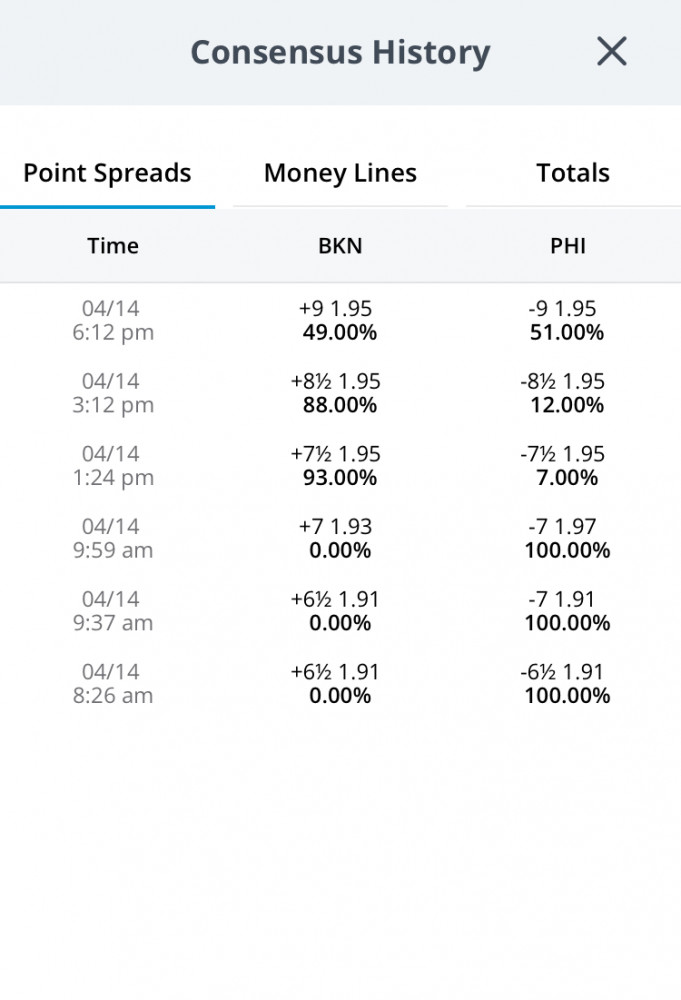Screen dimensions: 681x1000
Task: Switch to the Money Lines tab
Action: click(340, 173)
